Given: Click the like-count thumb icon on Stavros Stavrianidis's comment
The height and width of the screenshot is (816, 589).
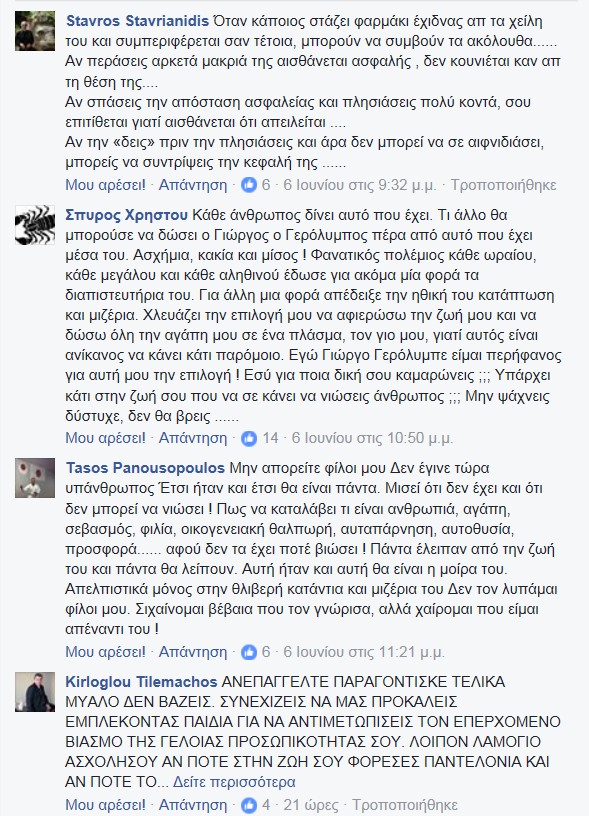Looking at the screenshot, I should (249, 185).
